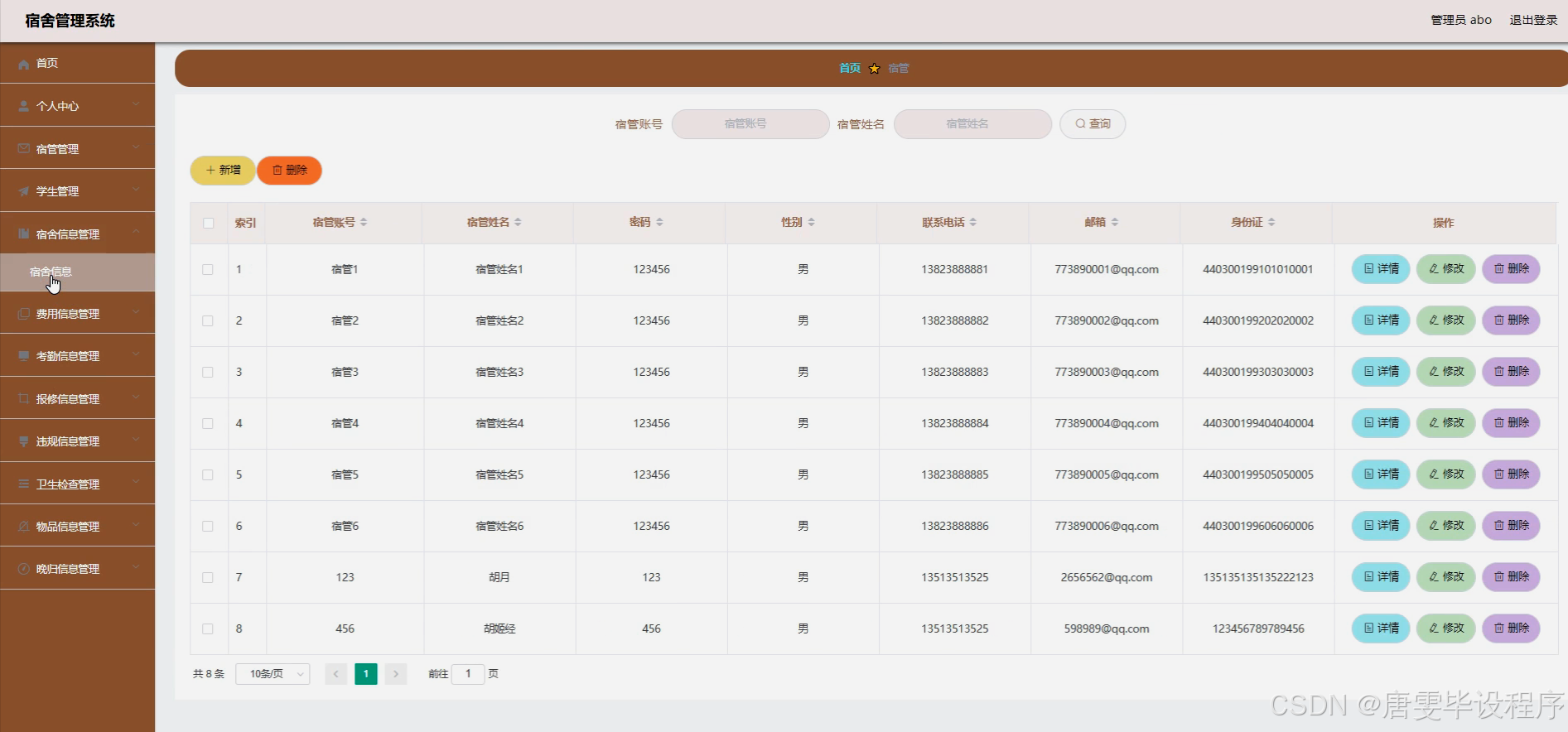The image size is (1568, 732).
Task: Sort by 性别 column sort arrows
Action: click(x=812, y=222)
